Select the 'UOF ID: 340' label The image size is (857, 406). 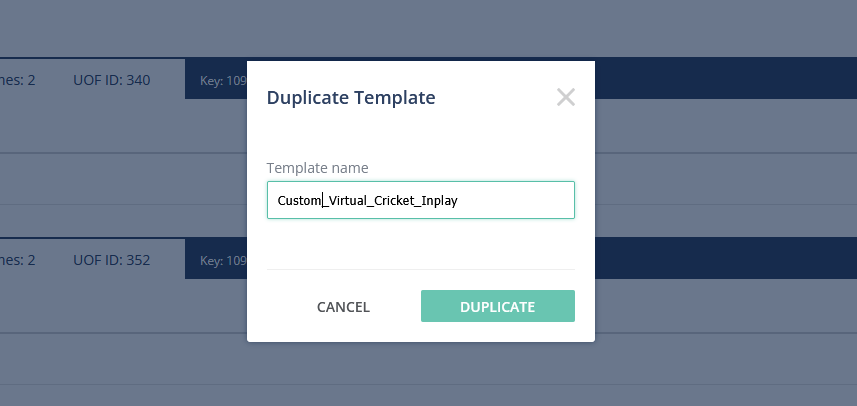pyautogui.click(x=111, y=80)
